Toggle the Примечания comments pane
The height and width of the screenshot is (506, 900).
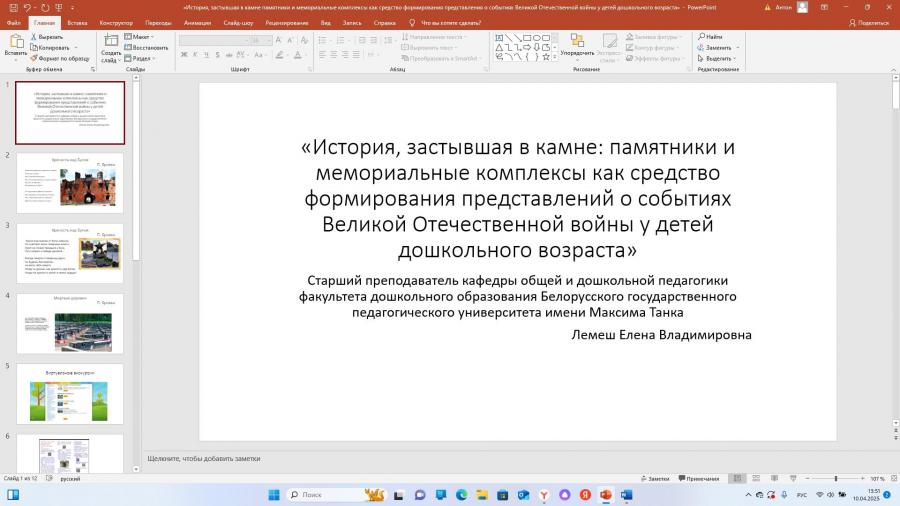pos(699,478)
